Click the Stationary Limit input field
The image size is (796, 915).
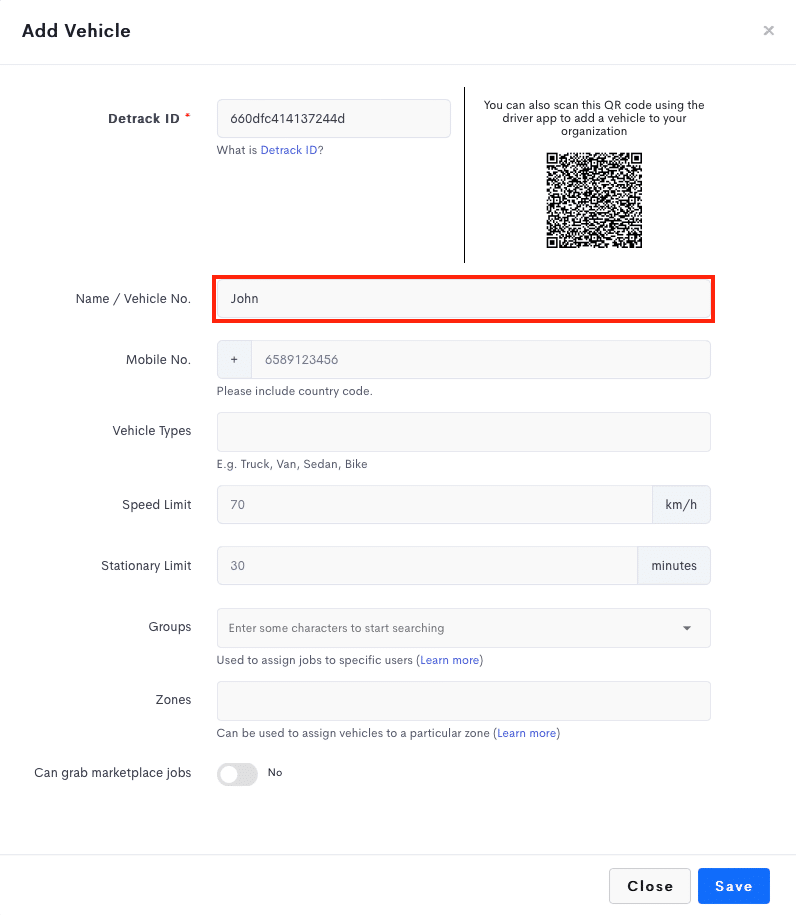427,565
